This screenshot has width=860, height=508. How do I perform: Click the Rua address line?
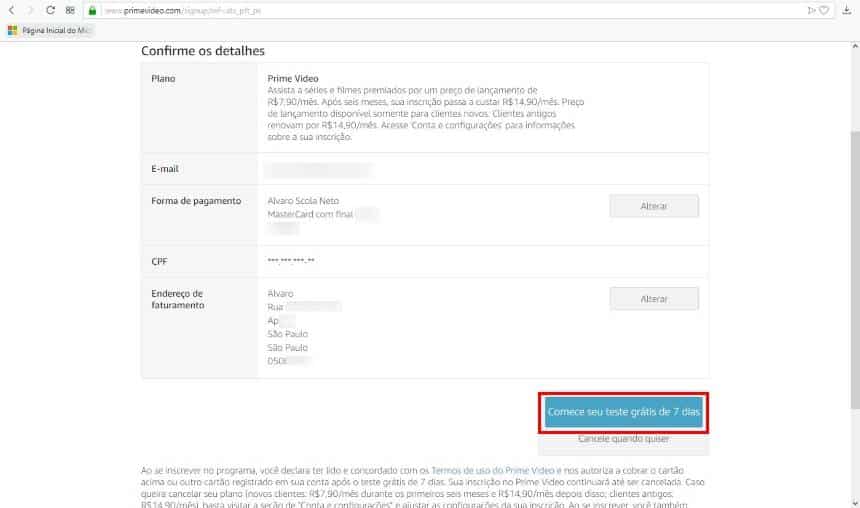point(304,307)
